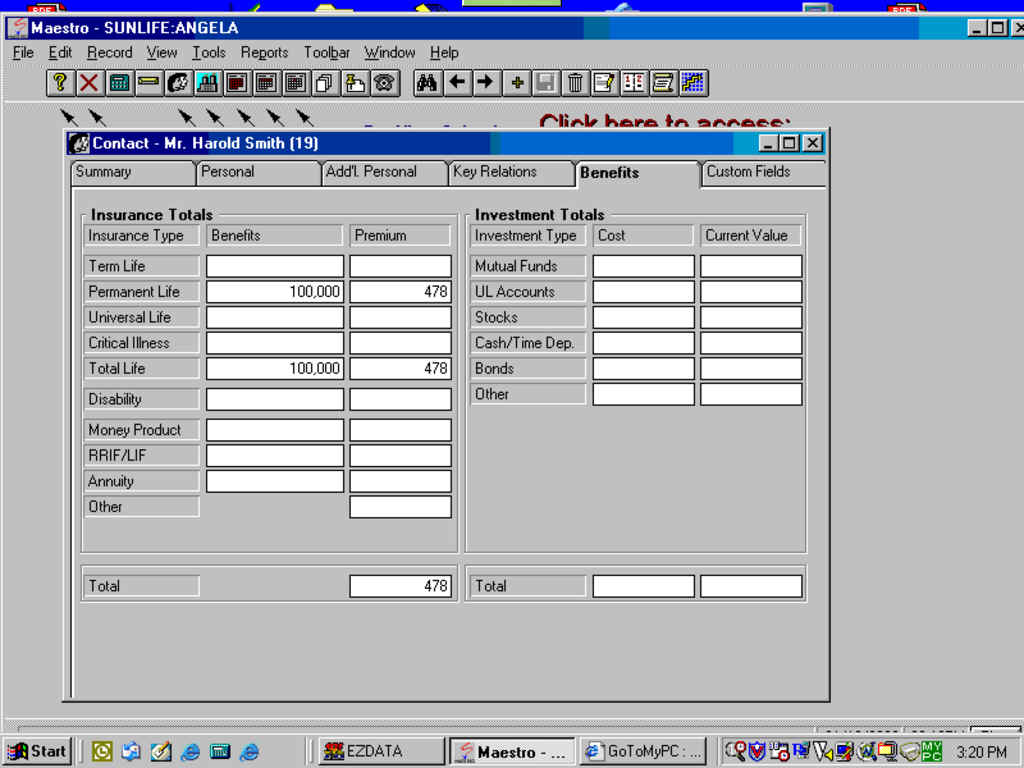Click the Term Life Benefits field
Image resolution: width=1024 pixels, height=768 pixels.
[x=274, y=266]
